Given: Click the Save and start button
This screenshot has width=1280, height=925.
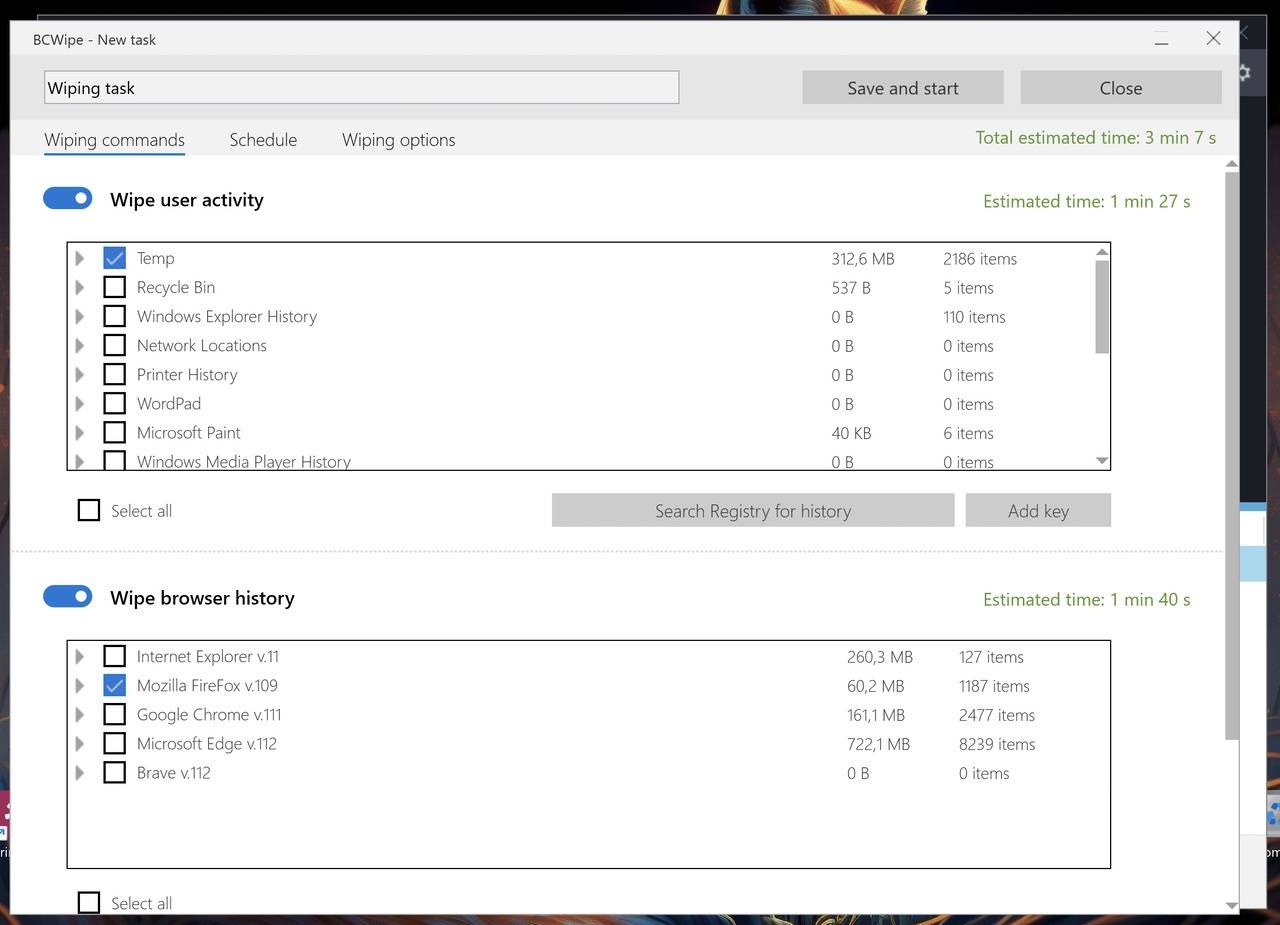Looking at the screenshot, I should coord(902,88).
